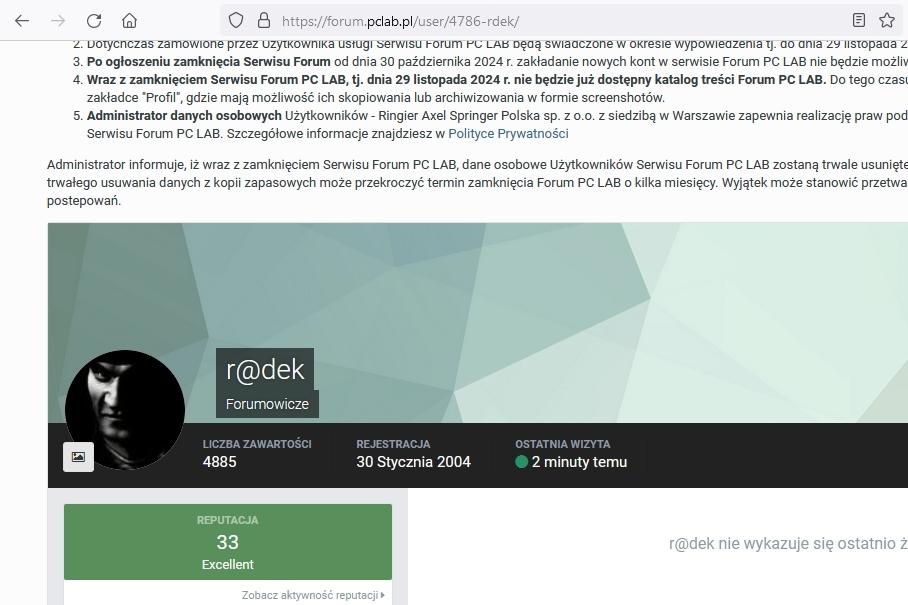Viewport: 908px width, 605px height.
Task: Open the tracking protection shield panel
Action: pos(236,20)
